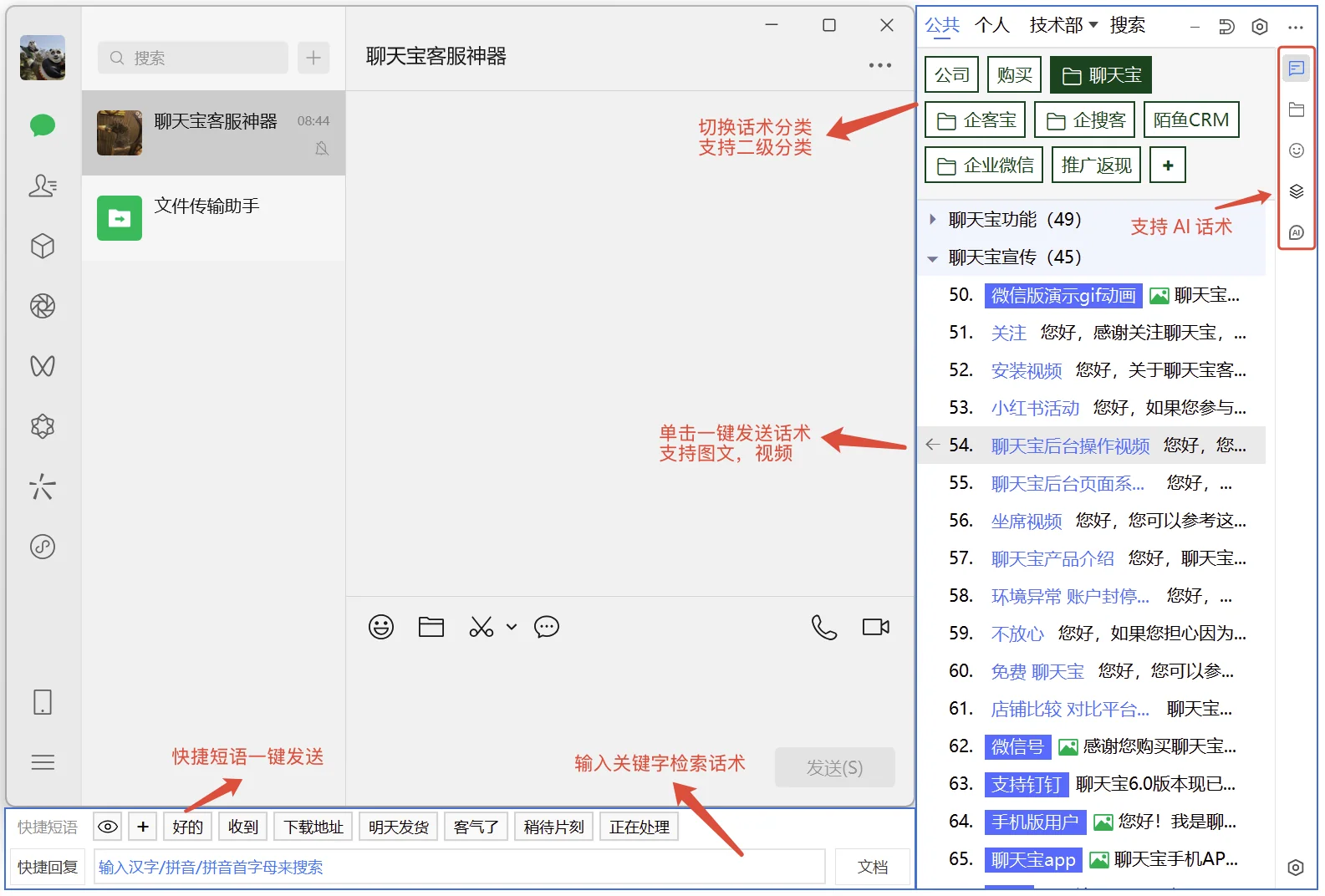This screenshot has width=1325, height=896.
Task: Open the three-dot more menu in chat header
Action: [880, 65]
